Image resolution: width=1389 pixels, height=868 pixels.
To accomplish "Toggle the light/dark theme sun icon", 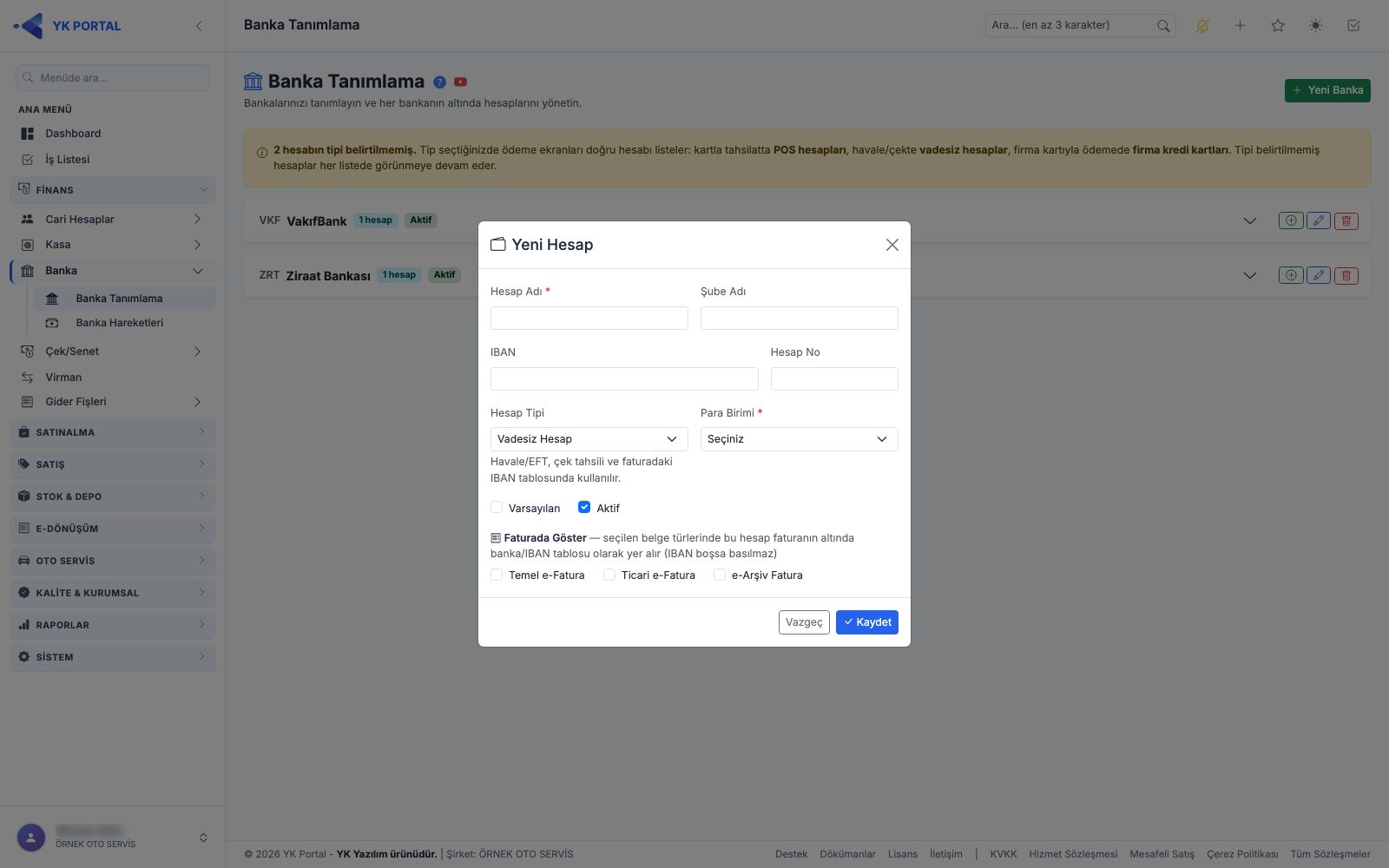I will pos(1316,26).
